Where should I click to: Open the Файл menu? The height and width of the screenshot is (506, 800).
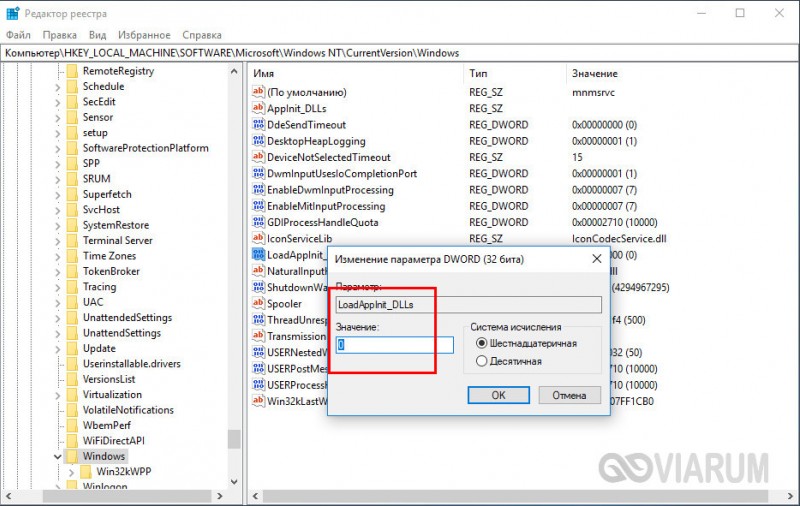pos(18,35)
